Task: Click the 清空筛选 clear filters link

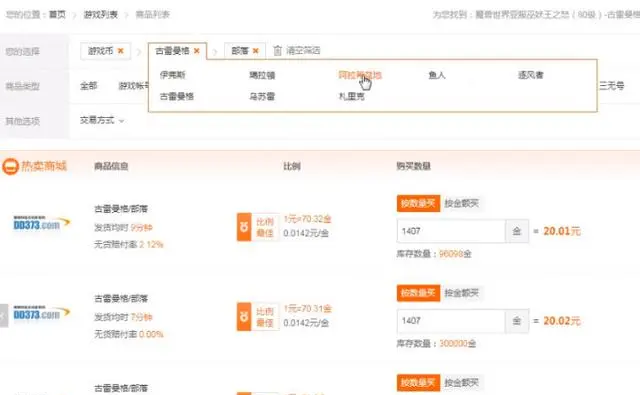Action: click(303, 51)
